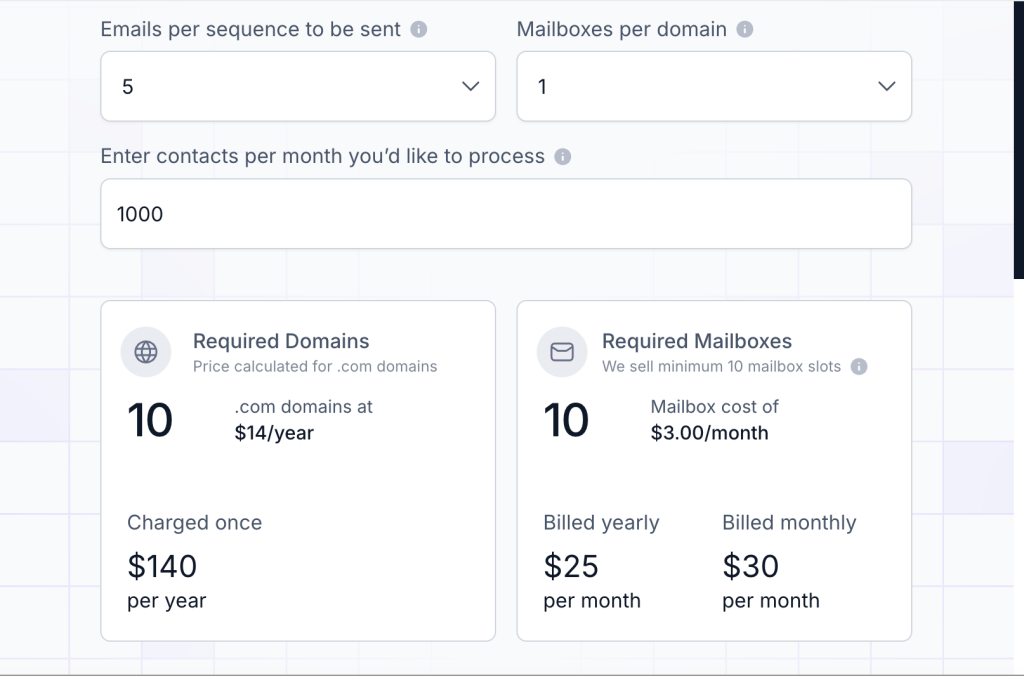Click the Required Mailboxes card heading
The height and width of the screenshot is (676, 1024).
[695, 341]
